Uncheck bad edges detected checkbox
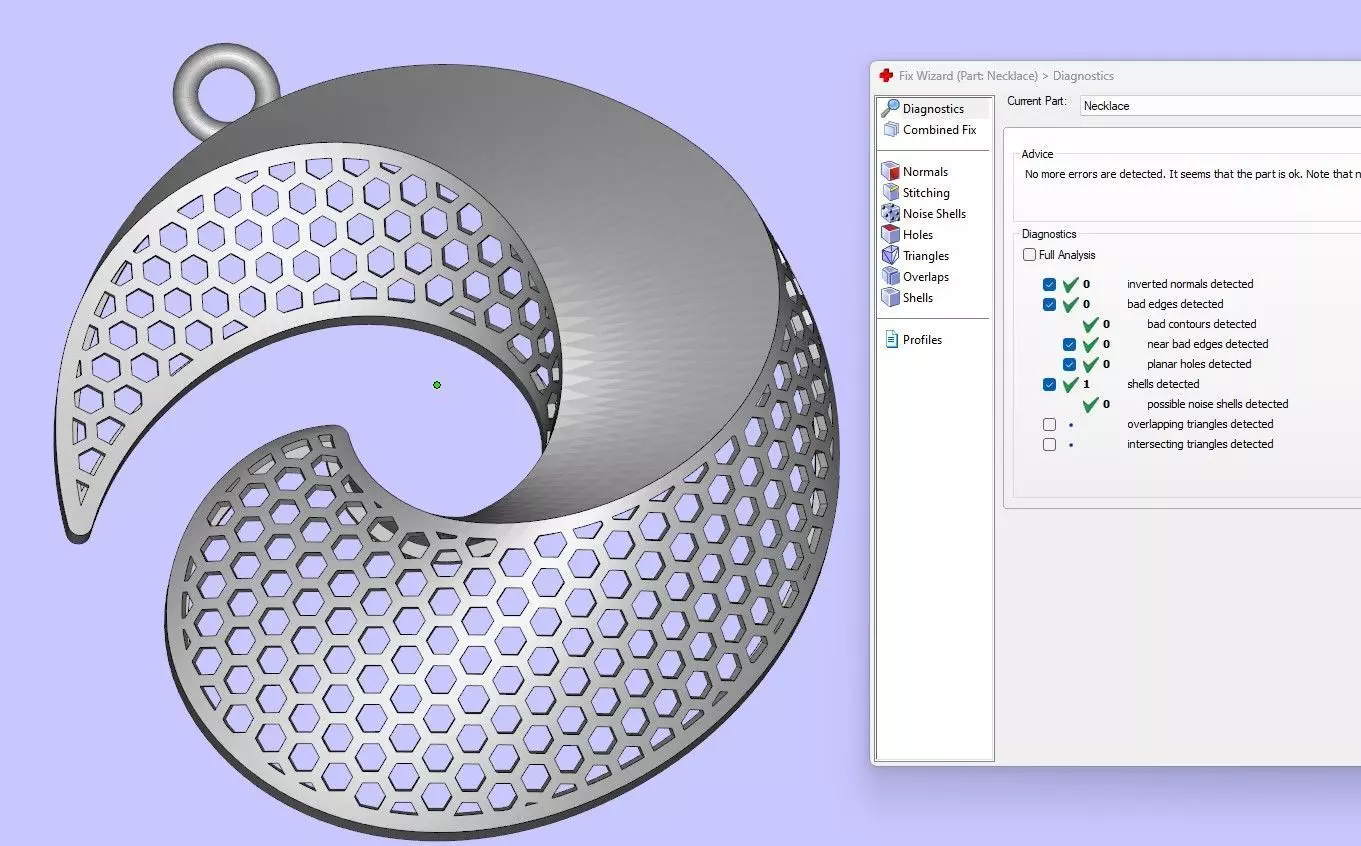 (x=1049, y=304)
